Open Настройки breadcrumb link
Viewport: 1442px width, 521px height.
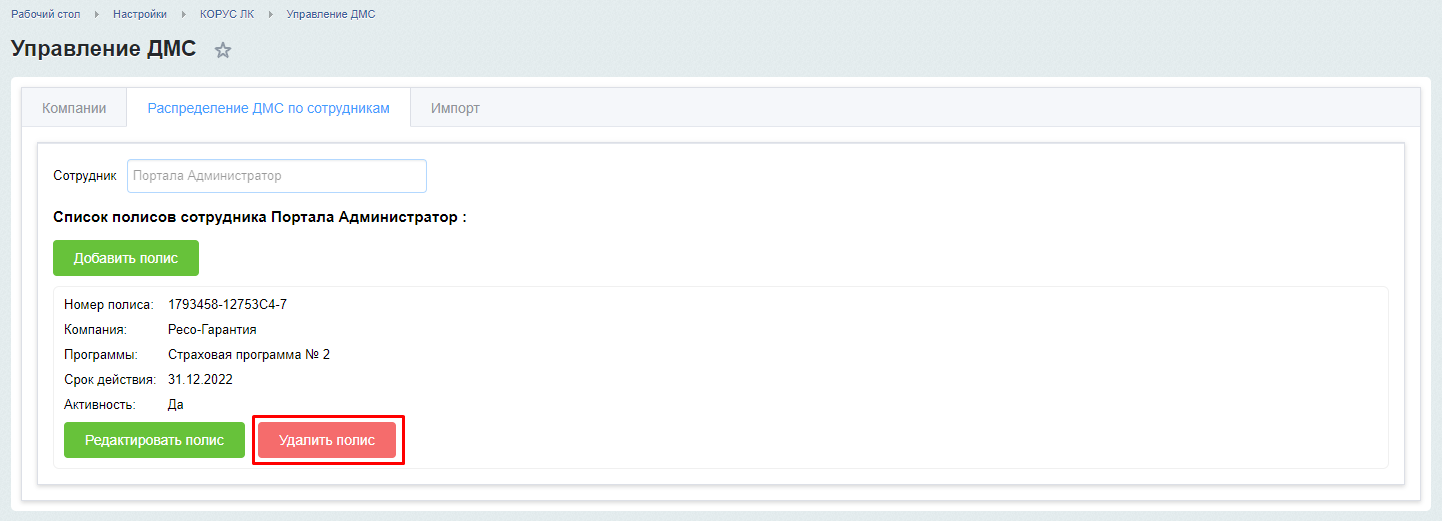pos(139,15)
